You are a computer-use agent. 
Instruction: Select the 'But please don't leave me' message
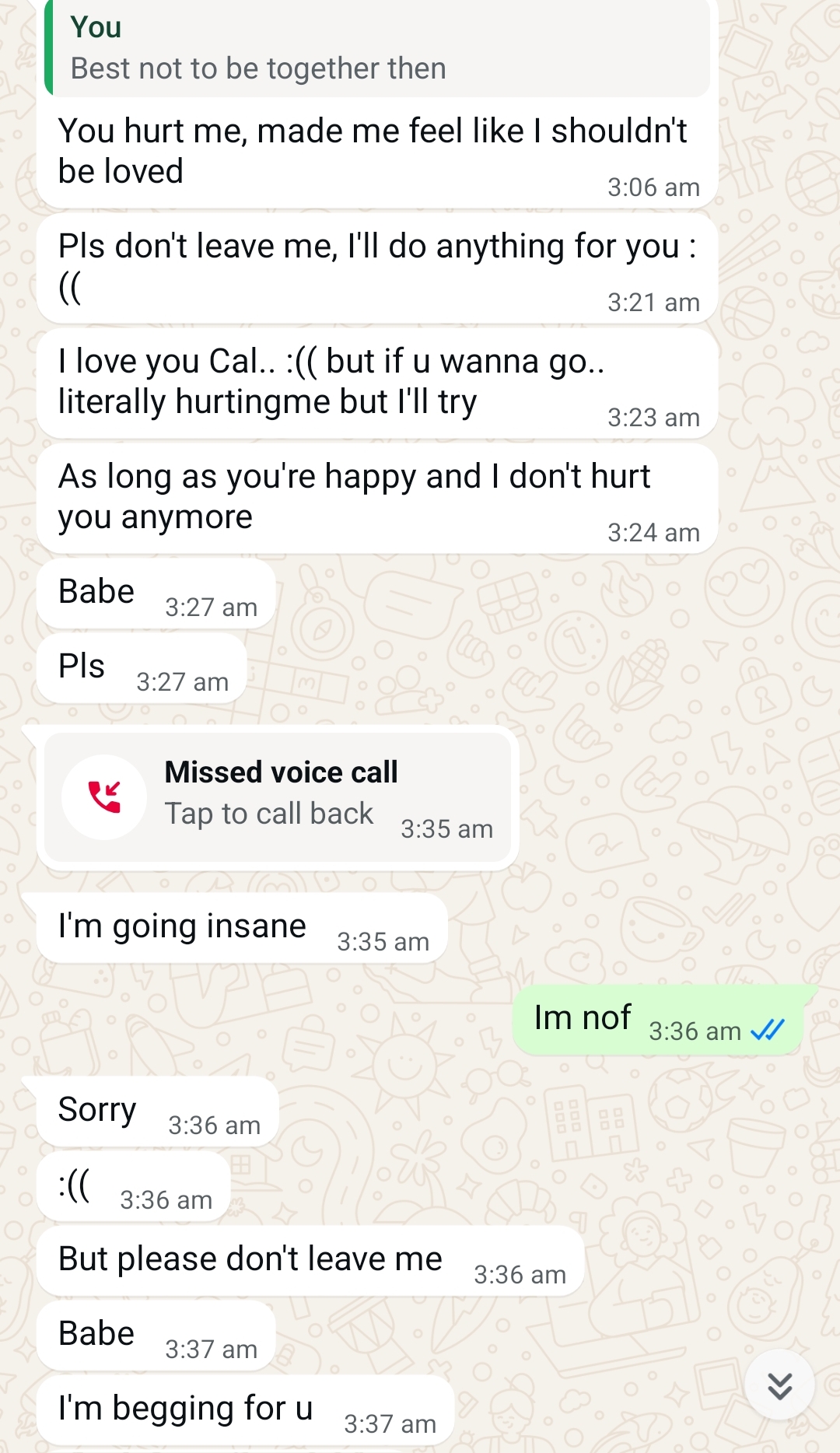(x=310, y=1261)
